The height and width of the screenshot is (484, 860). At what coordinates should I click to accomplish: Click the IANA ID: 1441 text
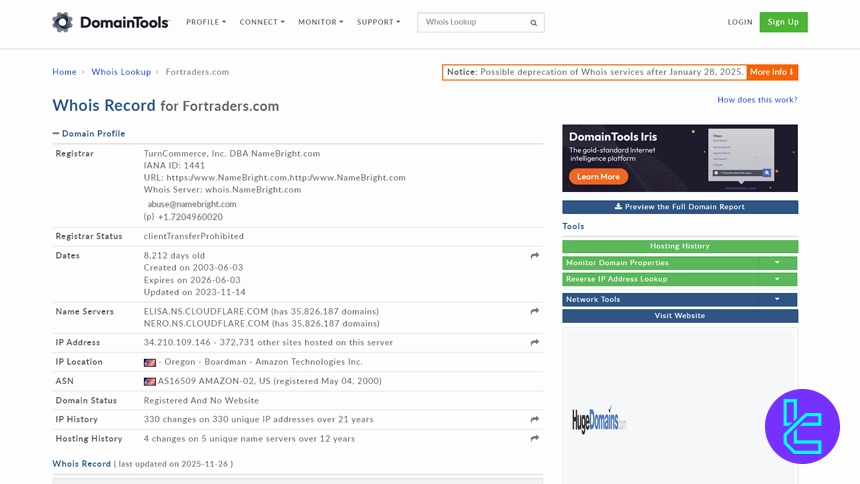[174, 166]
